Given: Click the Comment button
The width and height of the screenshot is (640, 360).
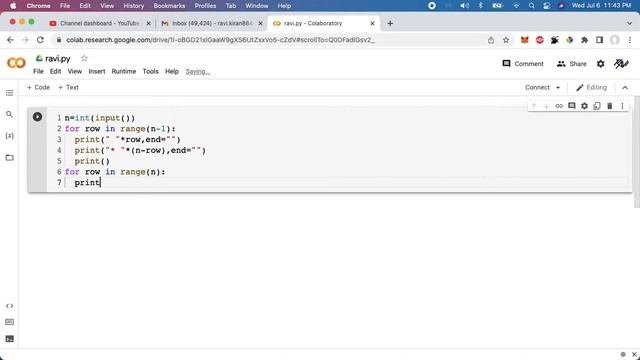Looking at the screenshot, I should click(x=523, y=64).
